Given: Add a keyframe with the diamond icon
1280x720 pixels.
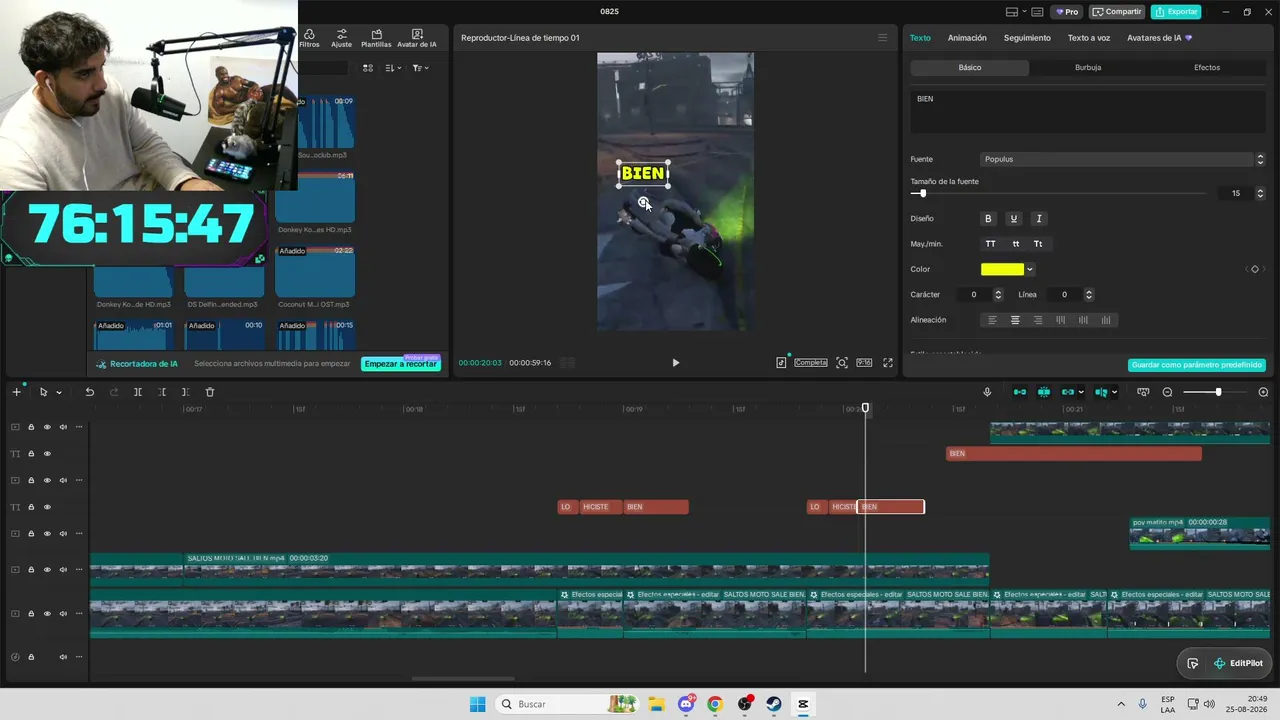Looking at the screenshot, I should point(1255,269).
